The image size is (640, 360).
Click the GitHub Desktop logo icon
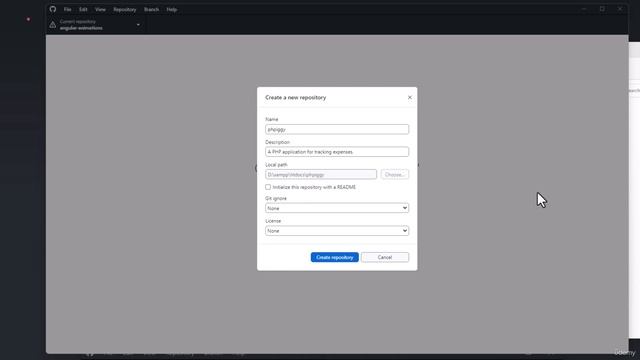tap(53, 9)
